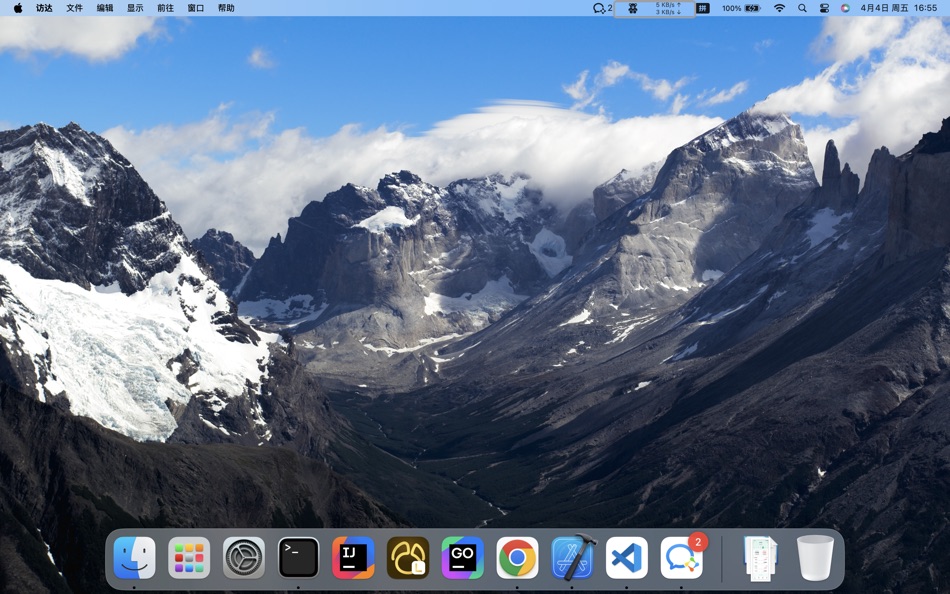Launch IntelliJ IDEA
This screenshot has height=594, width=950.
353,557
